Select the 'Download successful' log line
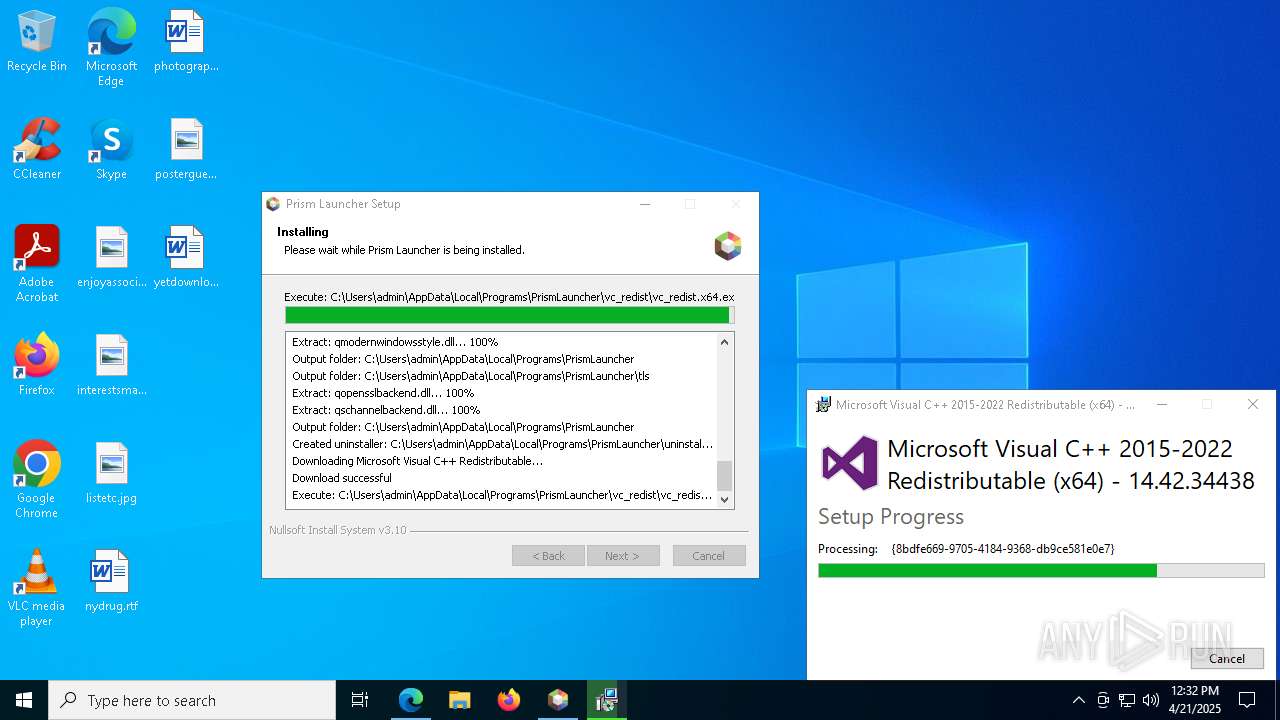This screenshot has height=720, width=1280. pos(342,478)
